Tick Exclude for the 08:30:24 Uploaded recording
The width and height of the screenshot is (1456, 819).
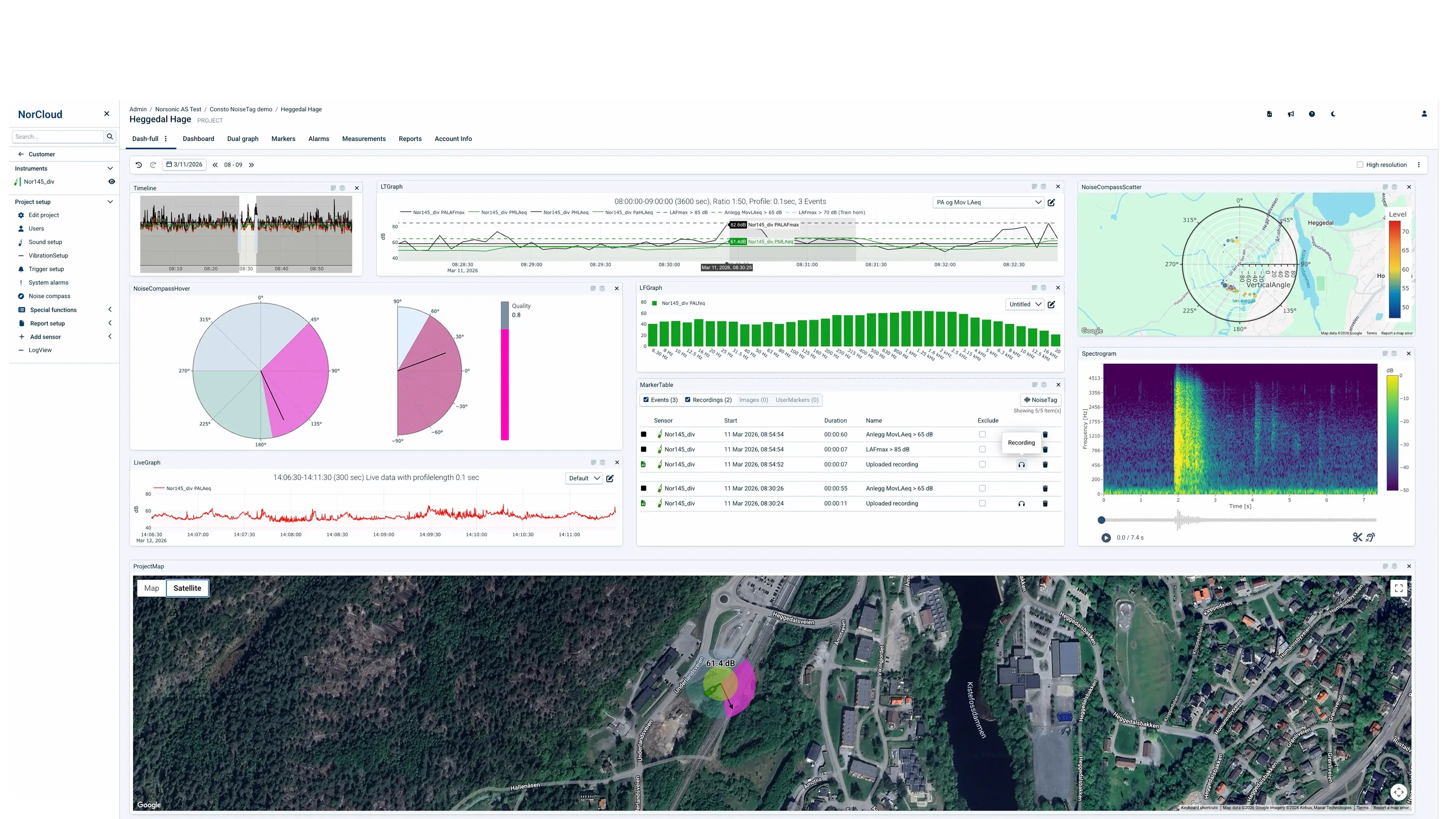pos(982,504)
